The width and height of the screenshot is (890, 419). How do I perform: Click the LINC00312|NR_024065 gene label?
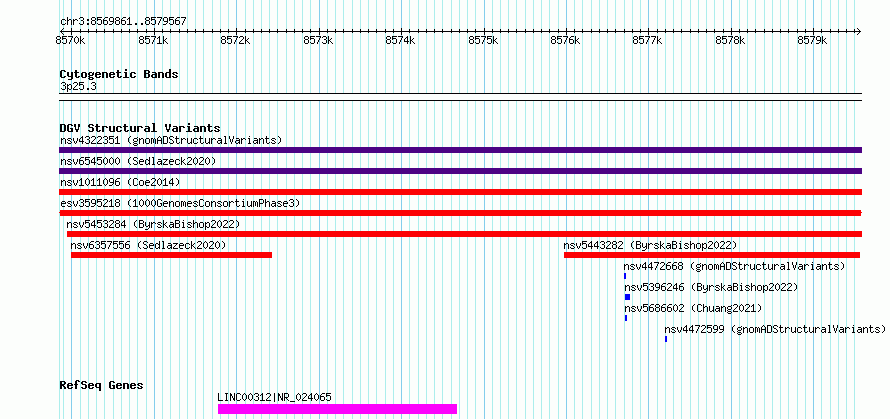[275, 397]
